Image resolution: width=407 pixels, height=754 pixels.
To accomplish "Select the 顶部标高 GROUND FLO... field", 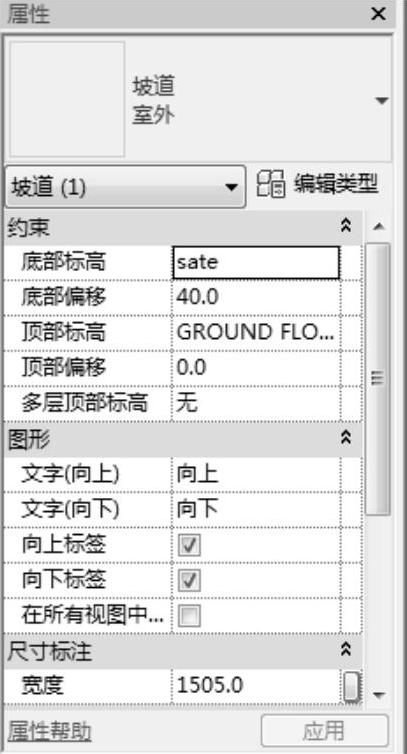I will [256, 333].
